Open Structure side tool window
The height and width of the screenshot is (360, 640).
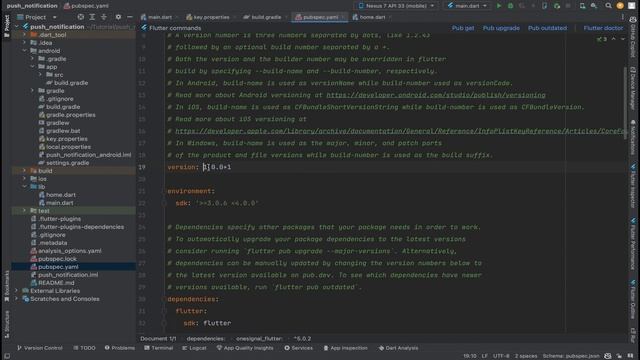click(x=6, y=324)
